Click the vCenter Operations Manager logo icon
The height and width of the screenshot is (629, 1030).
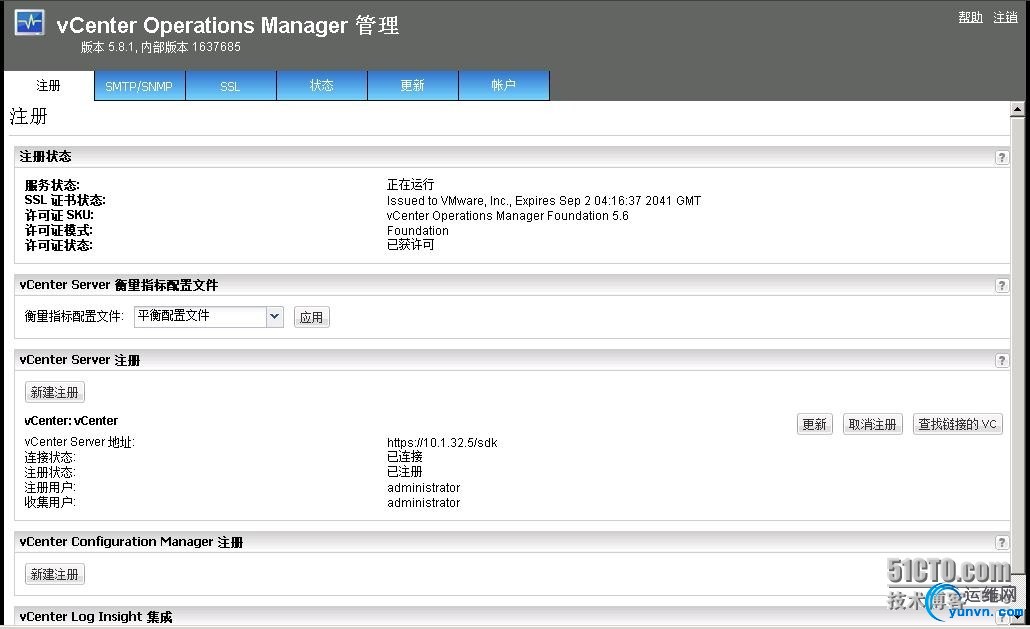30,22
